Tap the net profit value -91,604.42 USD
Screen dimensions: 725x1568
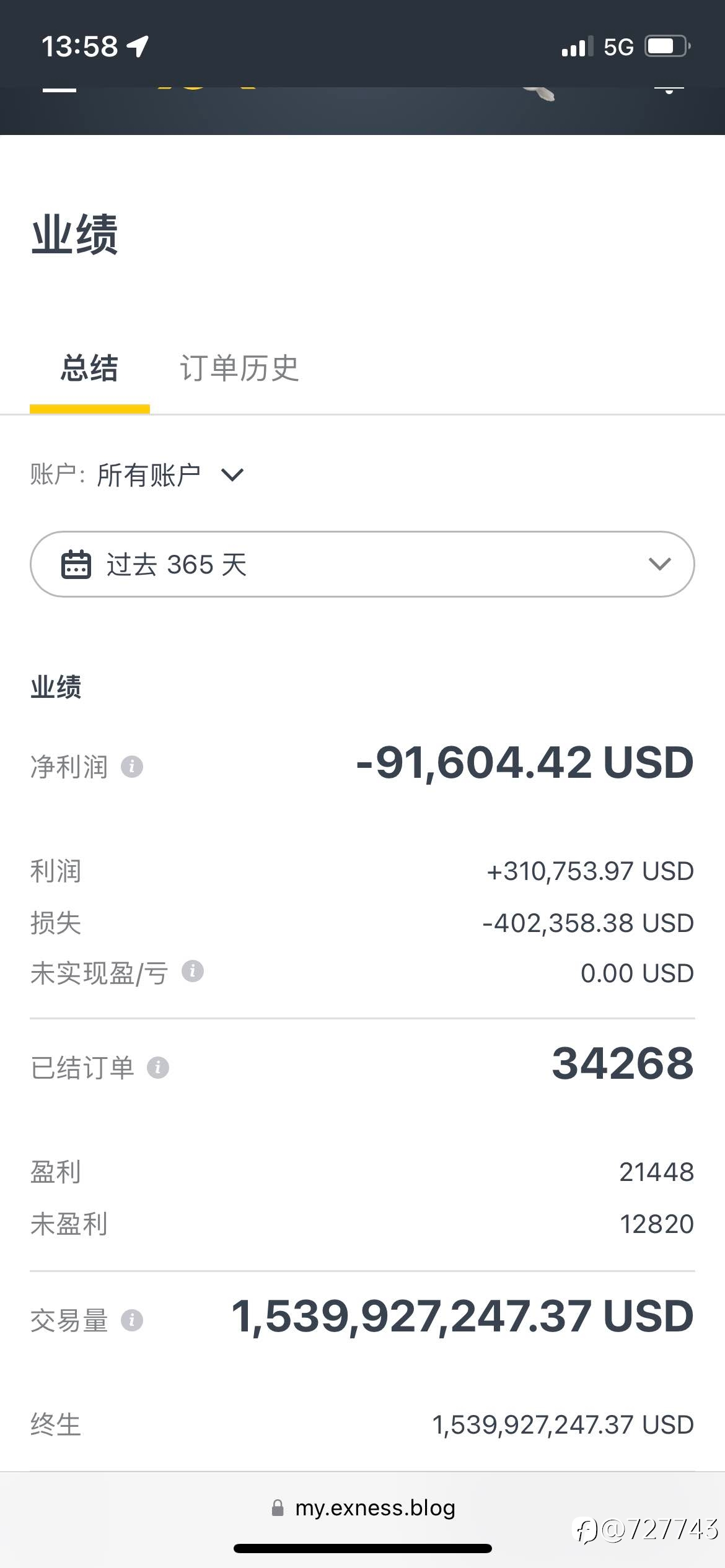point(524,762)
